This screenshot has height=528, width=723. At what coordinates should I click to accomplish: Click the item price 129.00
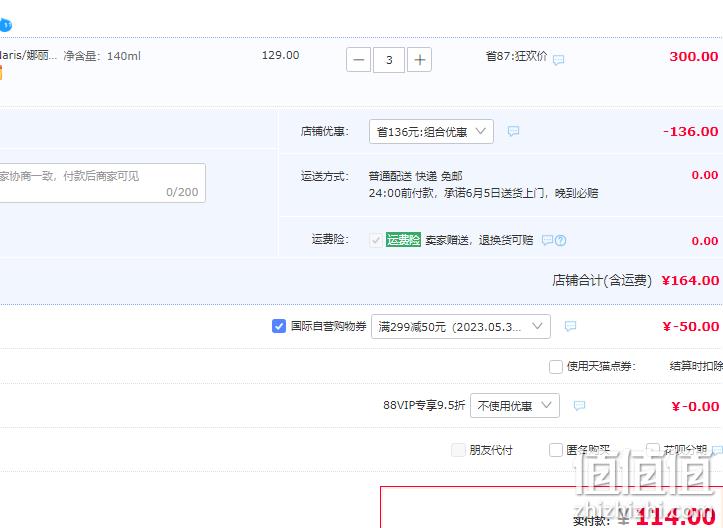[x=280, y=55]
